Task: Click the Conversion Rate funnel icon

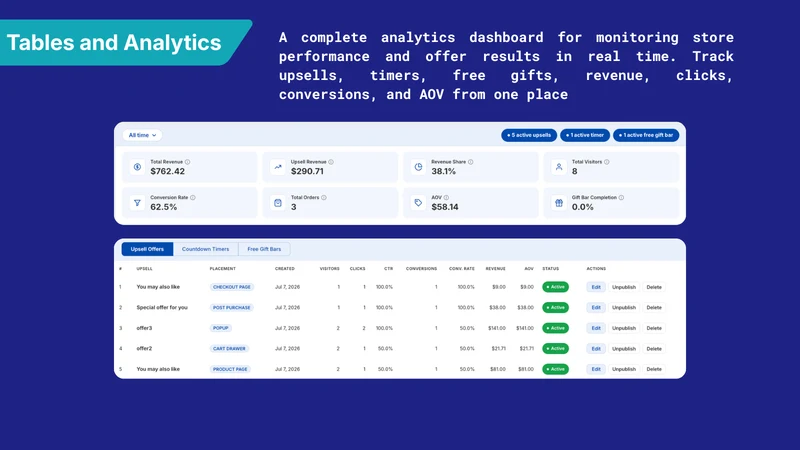Action: pos(137,203)
